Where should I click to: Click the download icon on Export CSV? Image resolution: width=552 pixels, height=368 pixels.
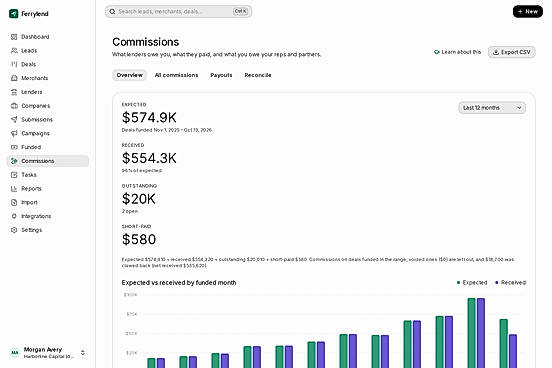point(496,52)
